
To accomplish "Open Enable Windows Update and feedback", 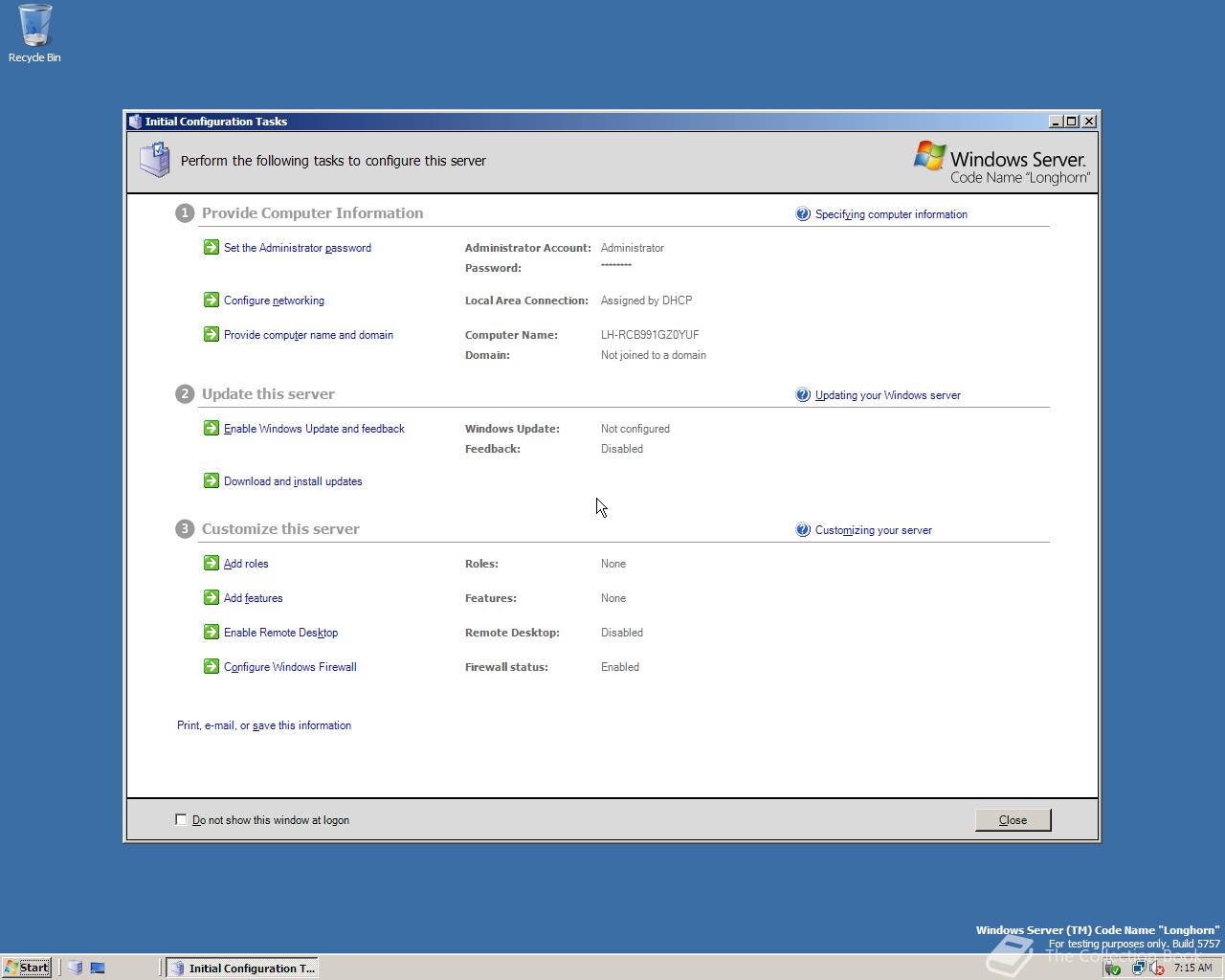I will (x=314, y=429).
